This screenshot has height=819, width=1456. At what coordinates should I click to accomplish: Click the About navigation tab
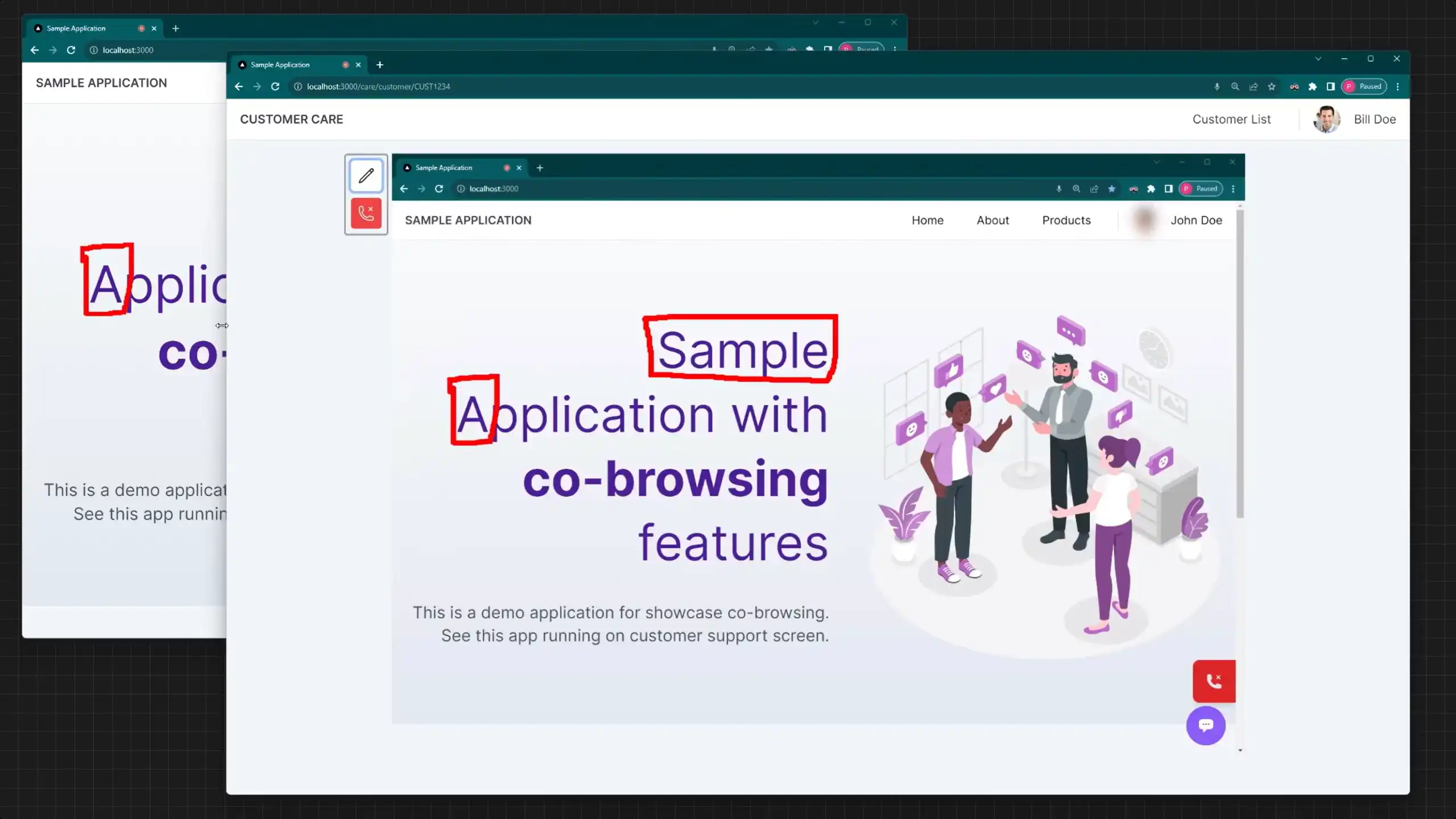[x=993, y=220]
